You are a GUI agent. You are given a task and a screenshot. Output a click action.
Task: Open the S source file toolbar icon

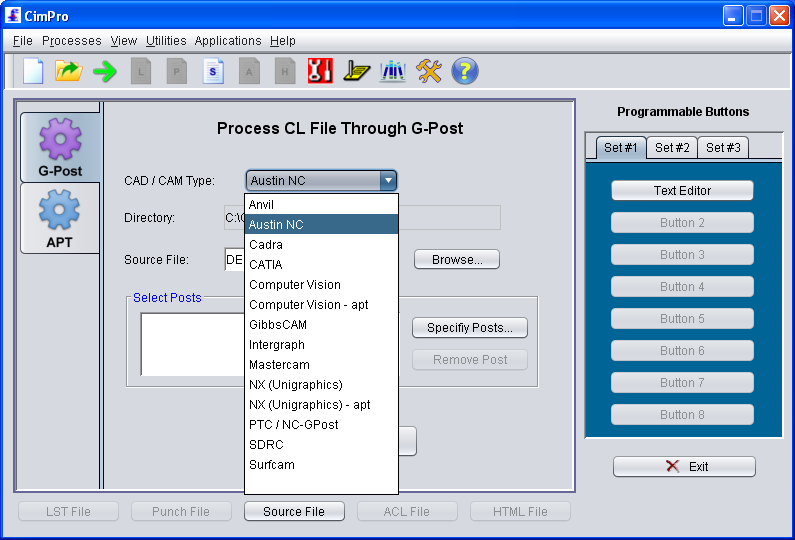[213, 71]
